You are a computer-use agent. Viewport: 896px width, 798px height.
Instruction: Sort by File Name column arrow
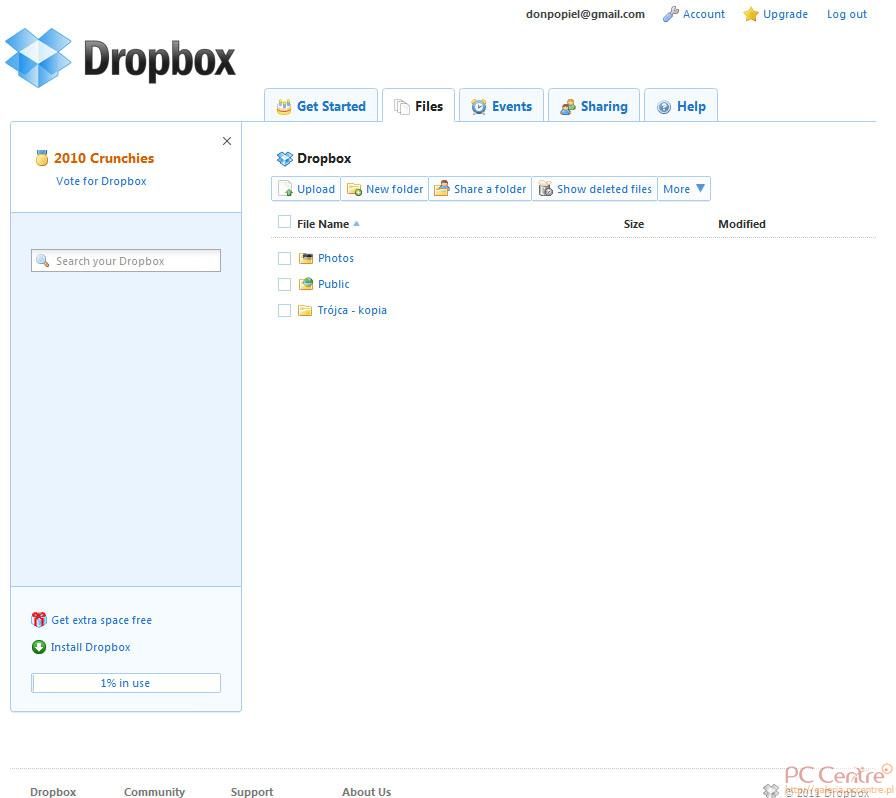357,224
